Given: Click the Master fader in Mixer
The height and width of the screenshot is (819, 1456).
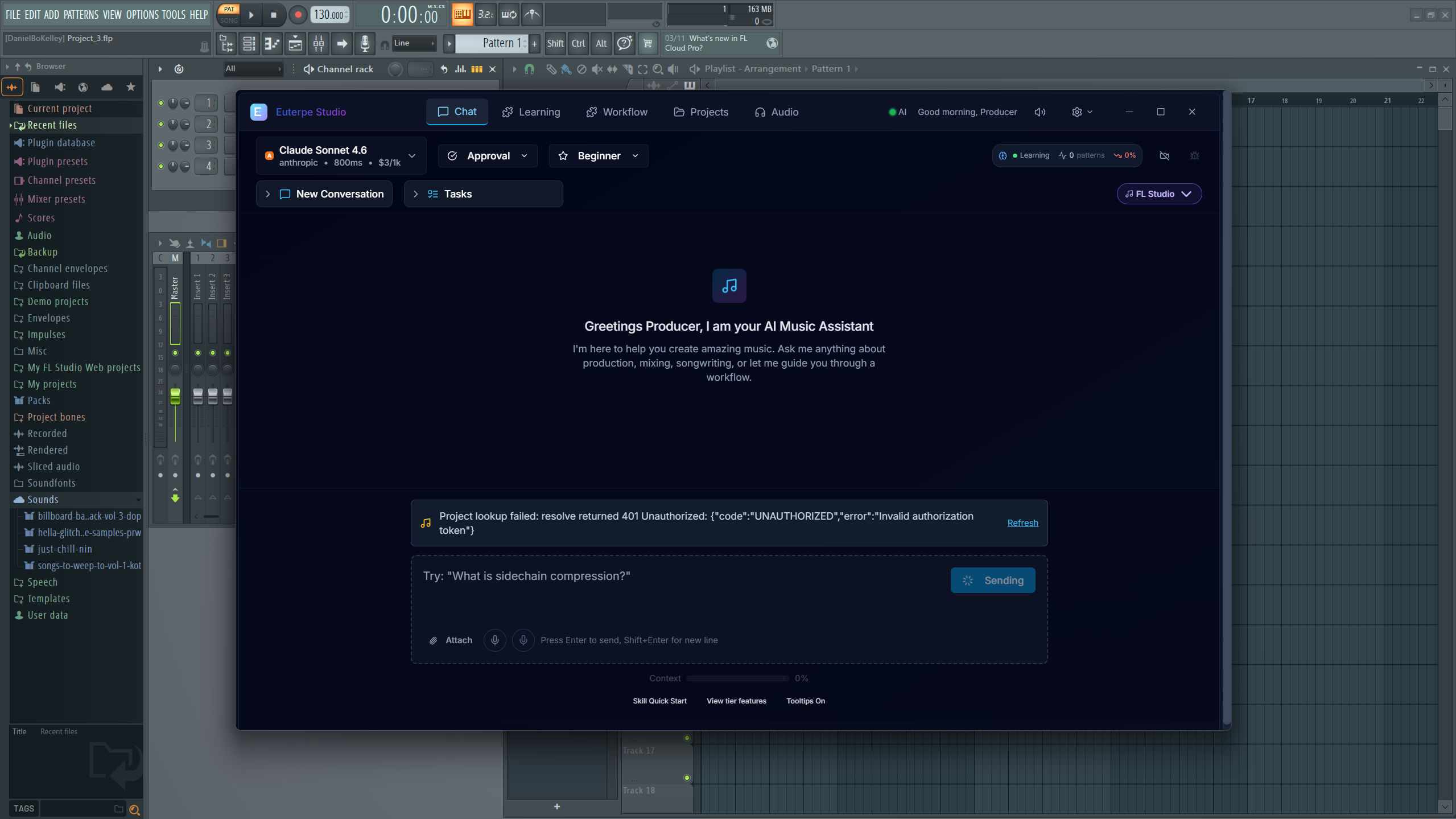Looking at the screenshot, I should click(x=175, y=396).
